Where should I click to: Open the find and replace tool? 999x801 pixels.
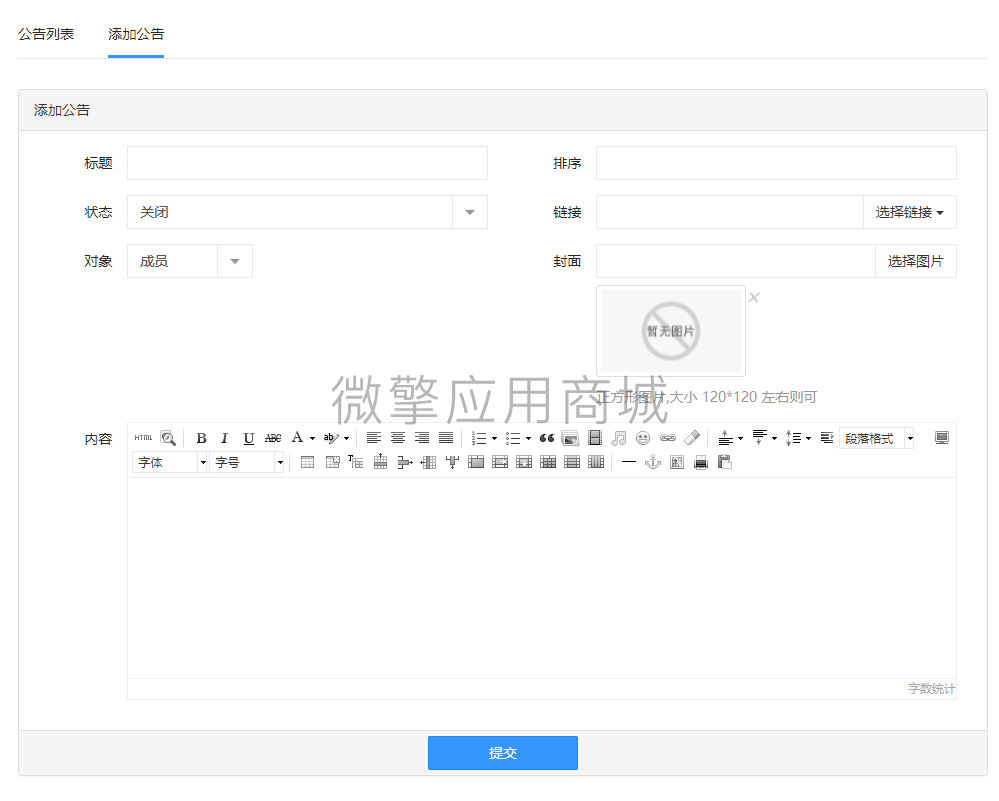168,438
